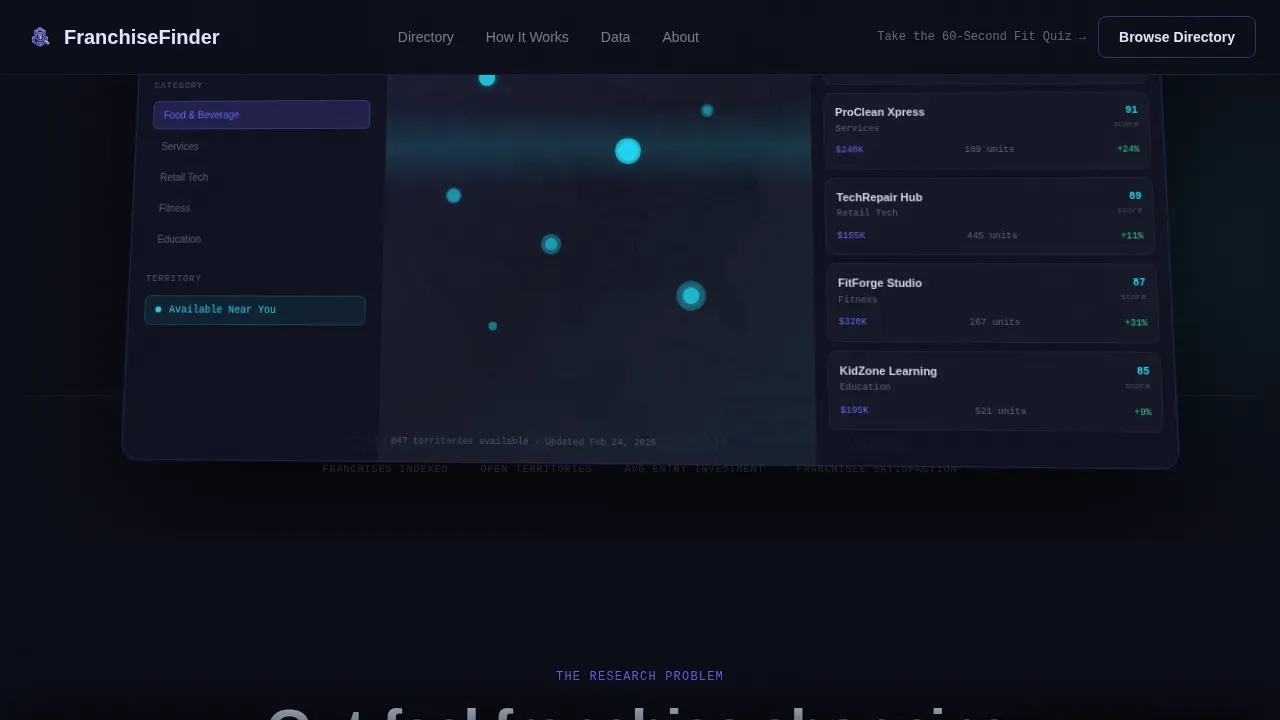Toggle Available Near You territory filter

[x=255, y=310]
